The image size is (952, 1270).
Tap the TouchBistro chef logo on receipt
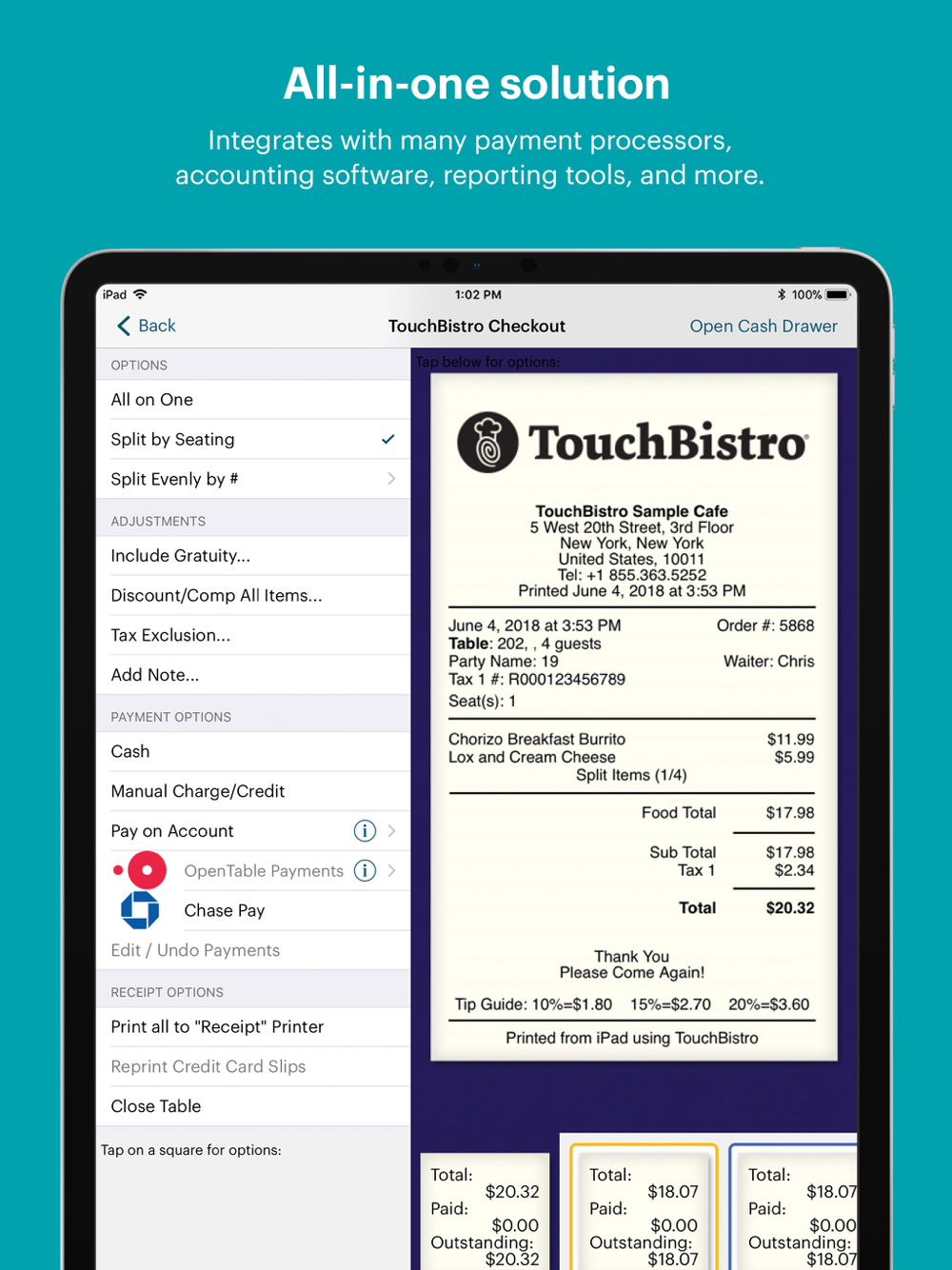(487, 443)
